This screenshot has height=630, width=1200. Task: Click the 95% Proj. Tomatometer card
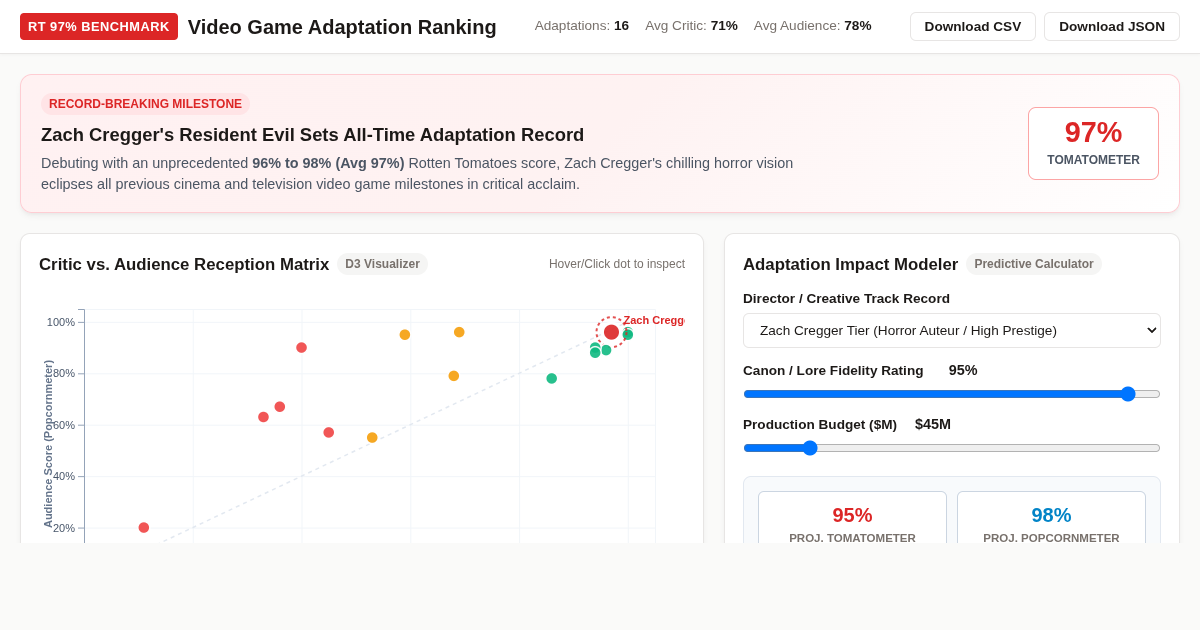click(852, 517)
